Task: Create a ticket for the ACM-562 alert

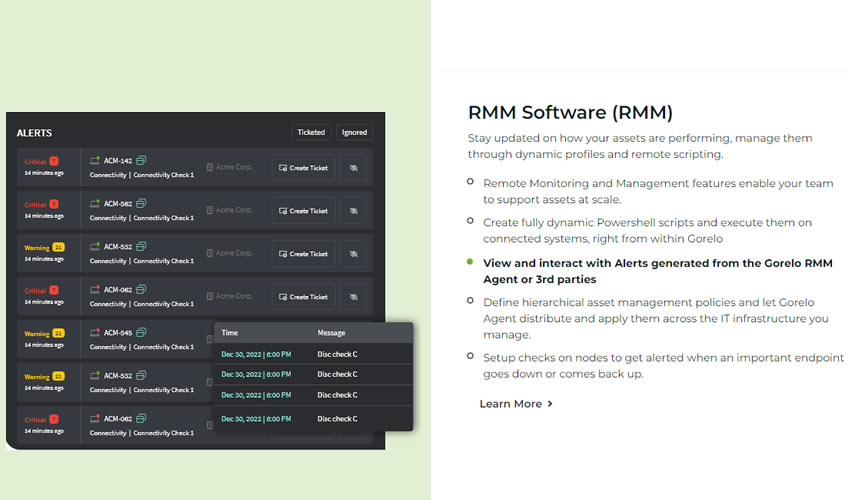Action: coord(304,210)
